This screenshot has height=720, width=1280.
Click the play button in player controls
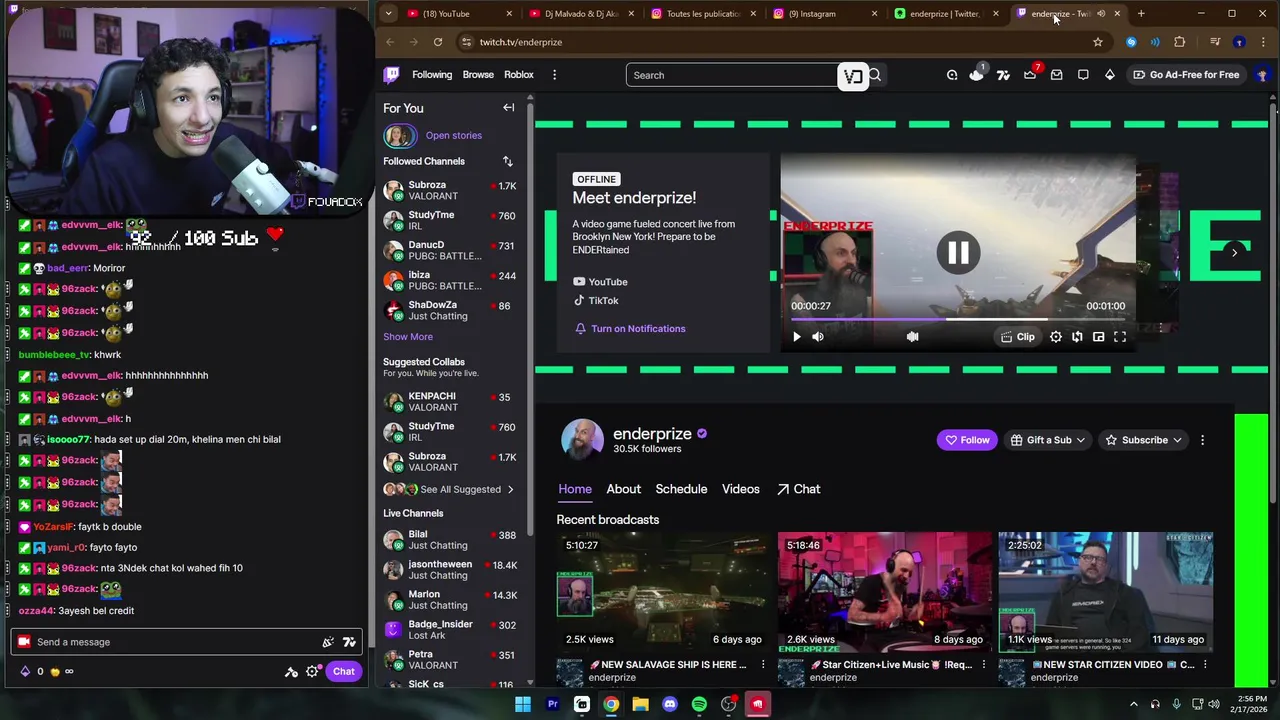point(797,337)
